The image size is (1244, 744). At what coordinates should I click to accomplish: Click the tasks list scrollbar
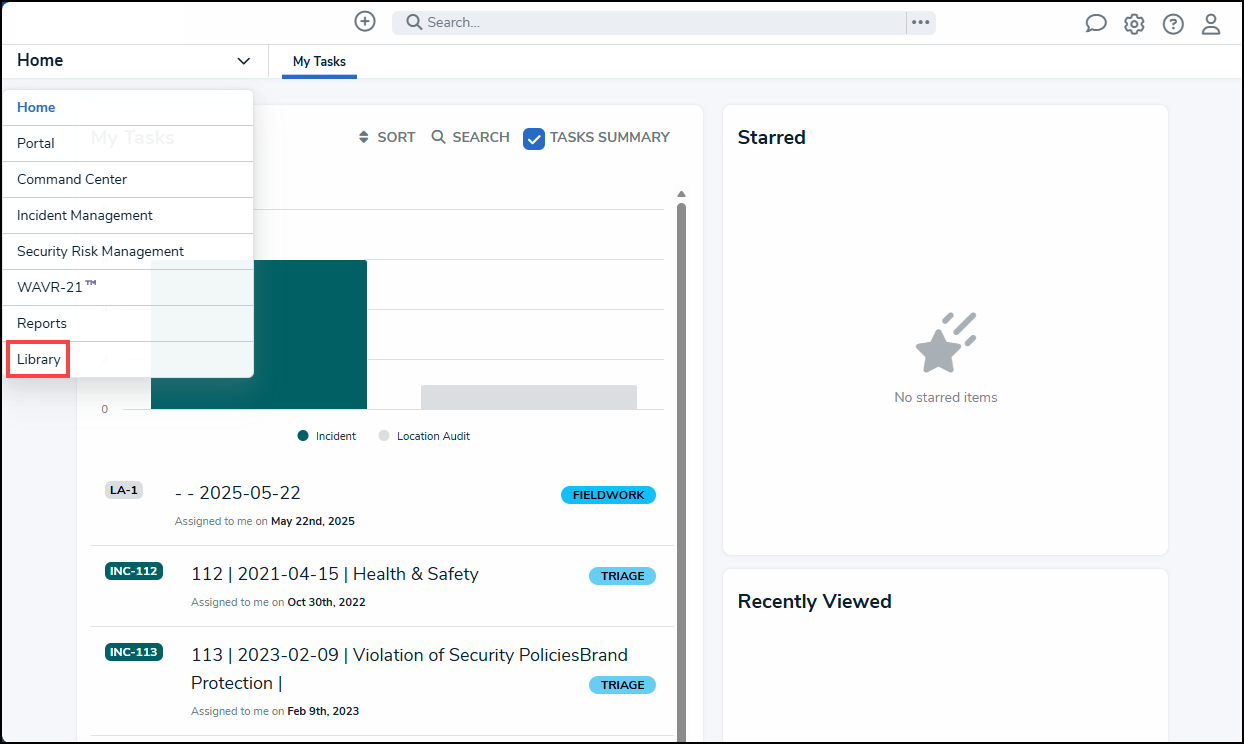point(681,470)
